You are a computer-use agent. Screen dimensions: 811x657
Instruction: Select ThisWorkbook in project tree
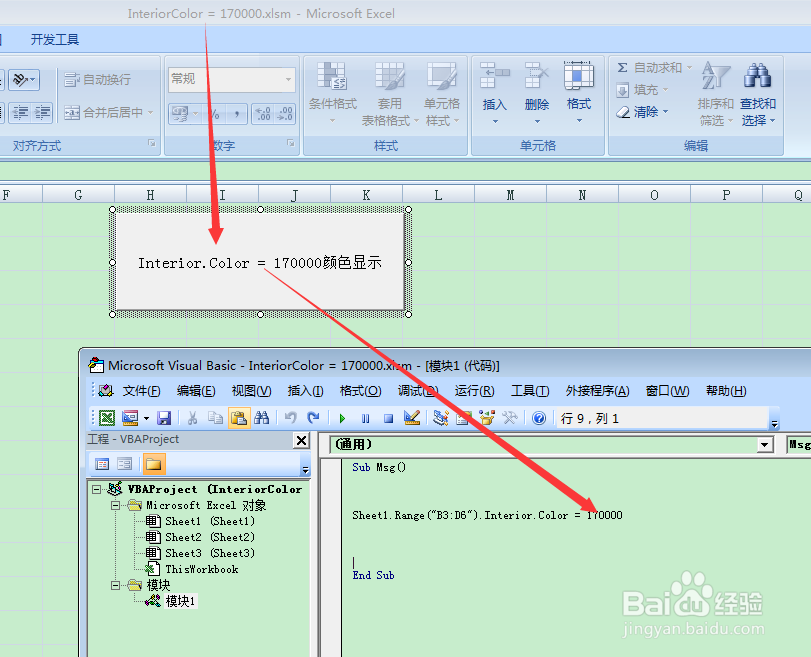click(x=202, y=569)
